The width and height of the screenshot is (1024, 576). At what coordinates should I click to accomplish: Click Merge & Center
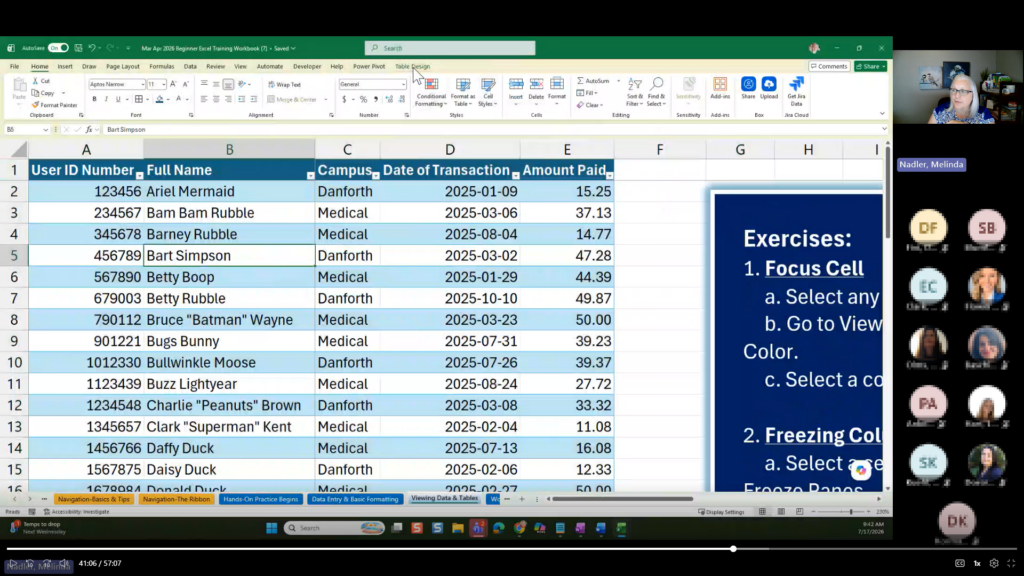coord(292,99)
